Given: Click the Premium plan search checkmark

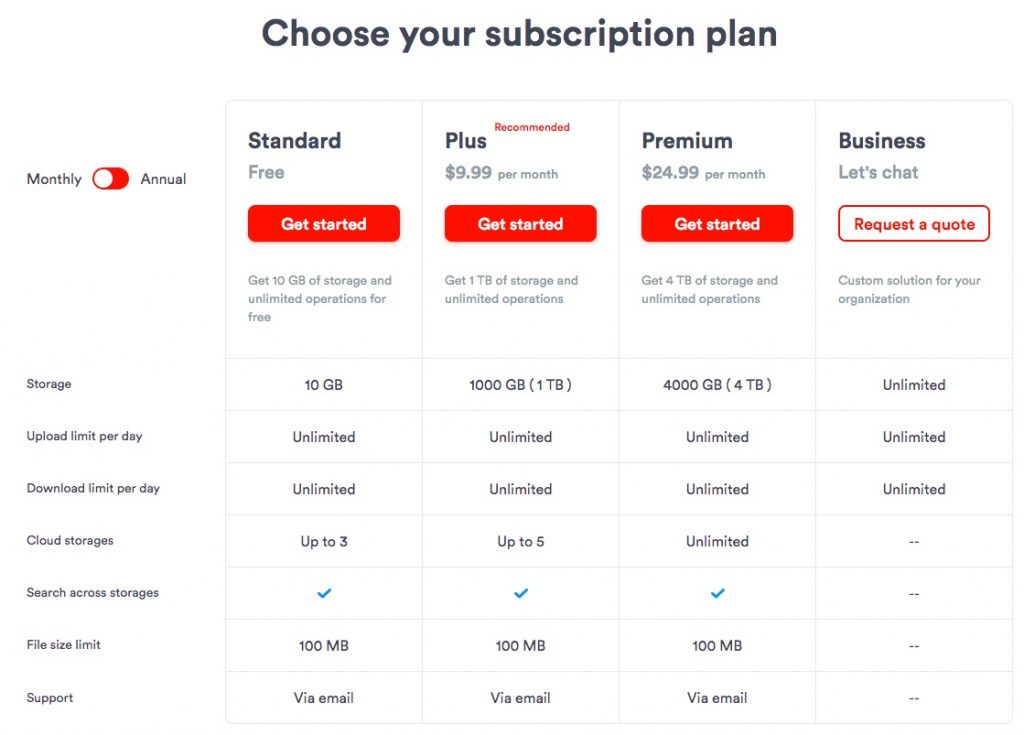Looking at the screenshot, I should click(717, 593).
